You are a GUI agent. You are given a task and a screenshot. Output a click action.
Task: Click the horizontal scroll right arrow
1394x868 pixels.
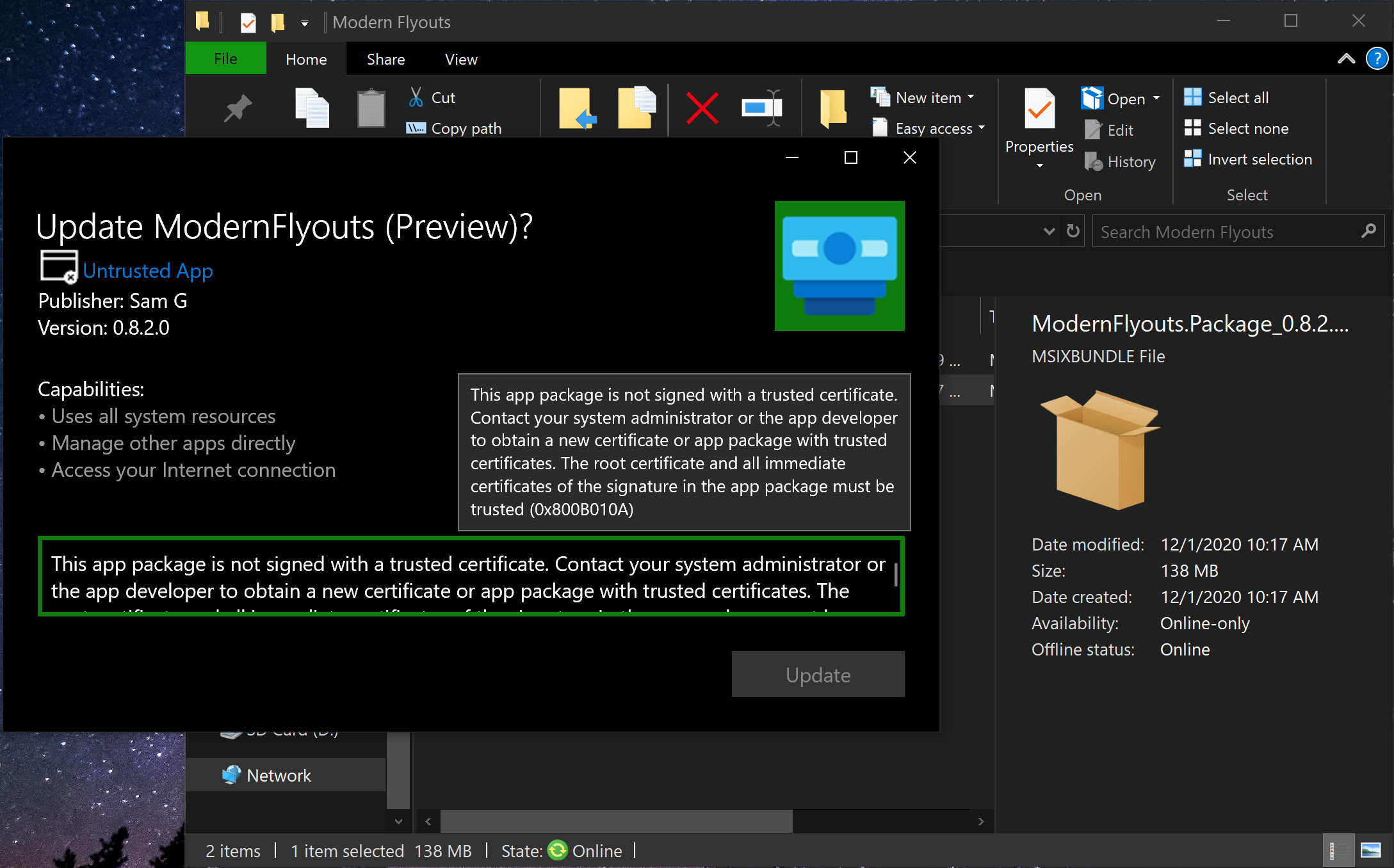(x=980, y=821)
